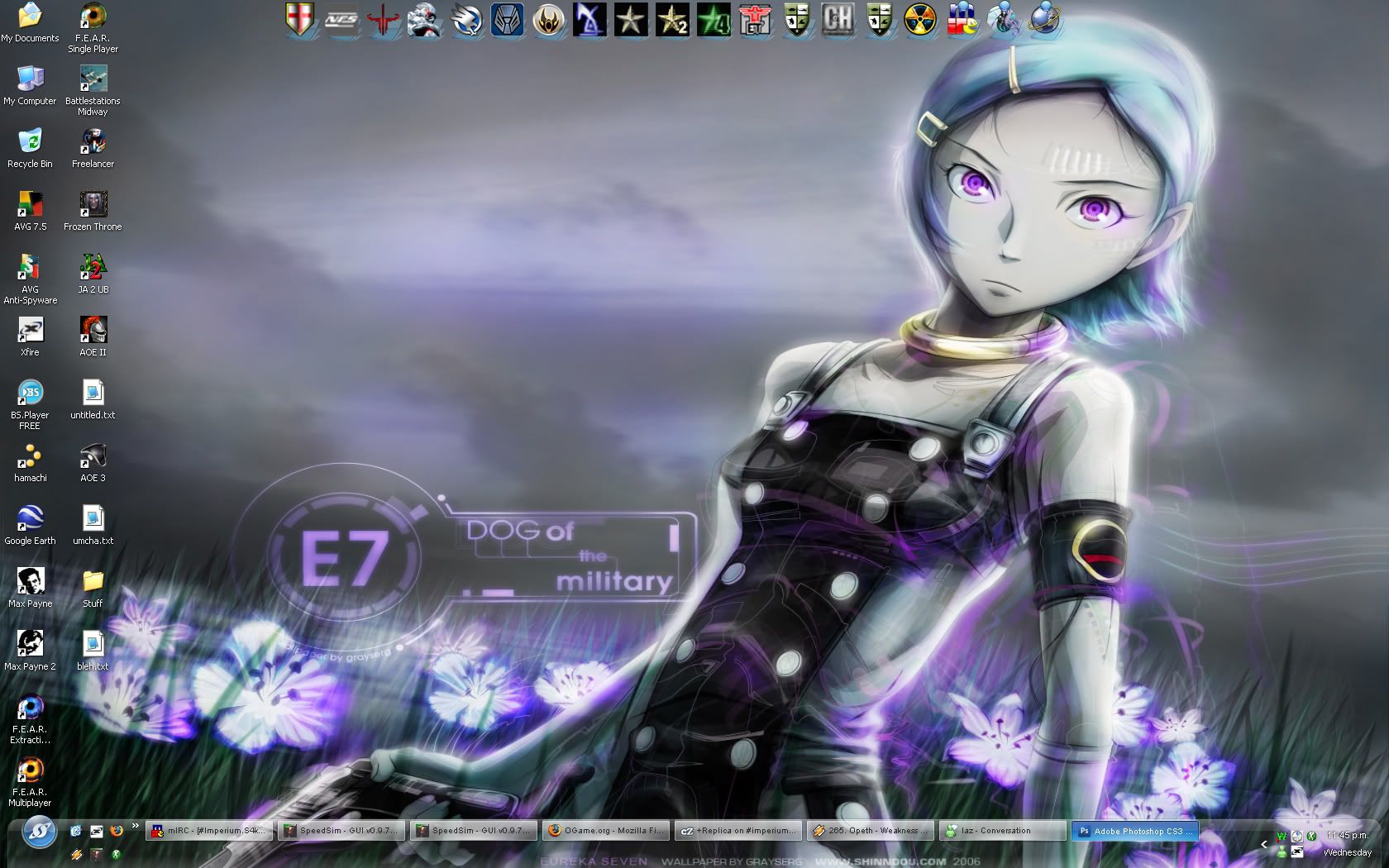The width and height of the screenshot is (1389, 868).
Task: Open the F.E.A.R. Extraction Point shortcut
Action: pos(30,718)
